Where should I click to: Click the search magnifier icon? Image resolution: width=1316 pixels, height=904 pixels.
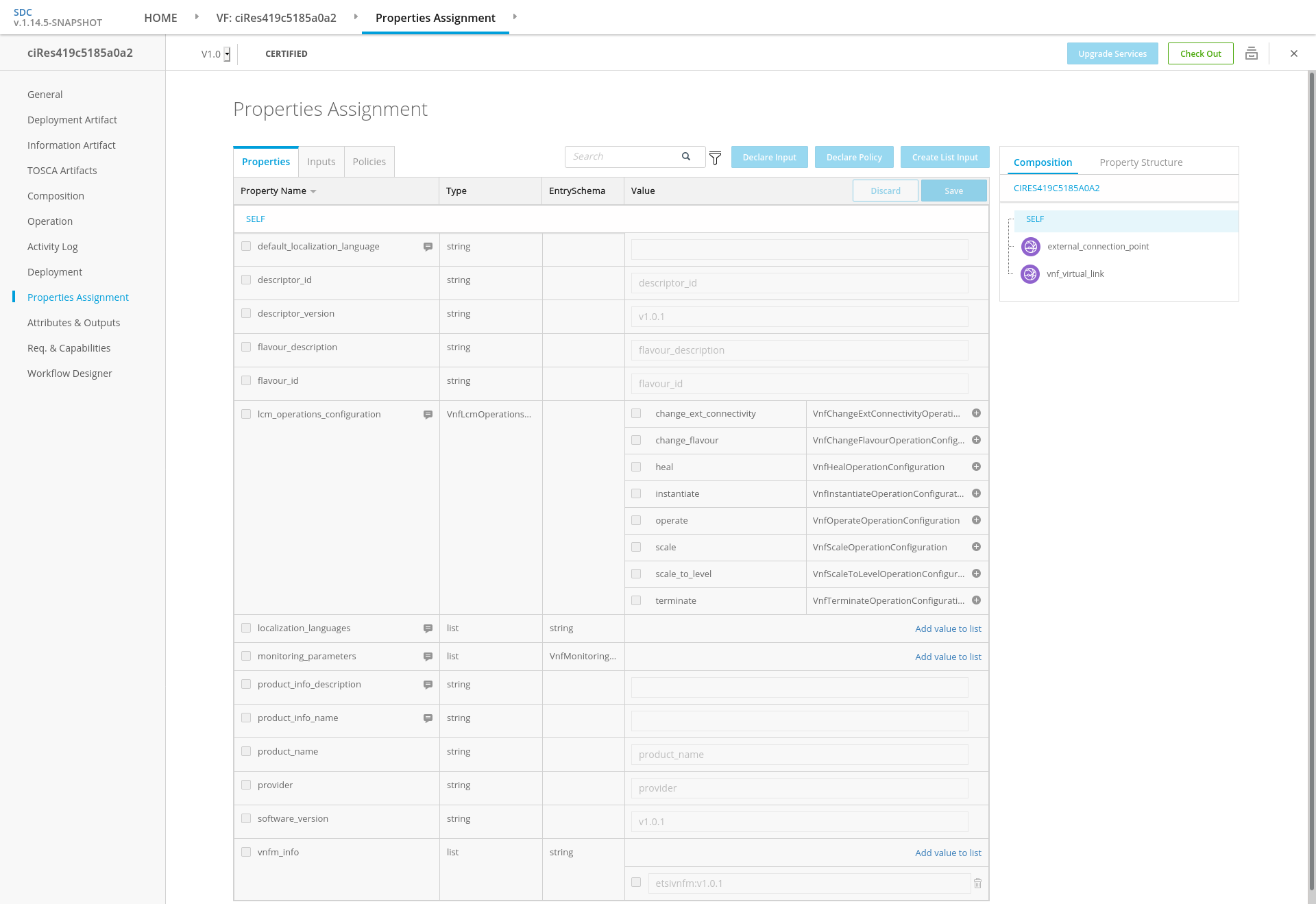click(x=685, y=157)
